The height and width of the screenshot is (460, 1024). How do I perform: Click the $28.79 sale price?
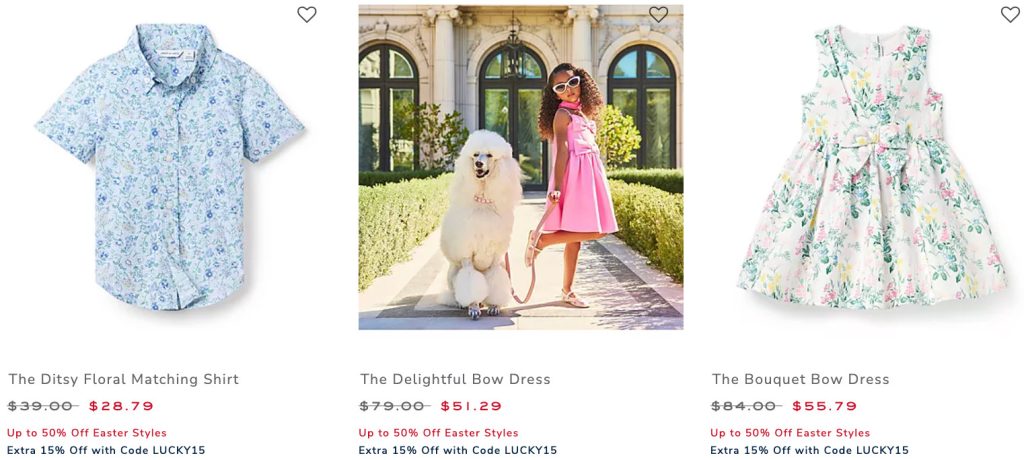[x=121, y=406]
